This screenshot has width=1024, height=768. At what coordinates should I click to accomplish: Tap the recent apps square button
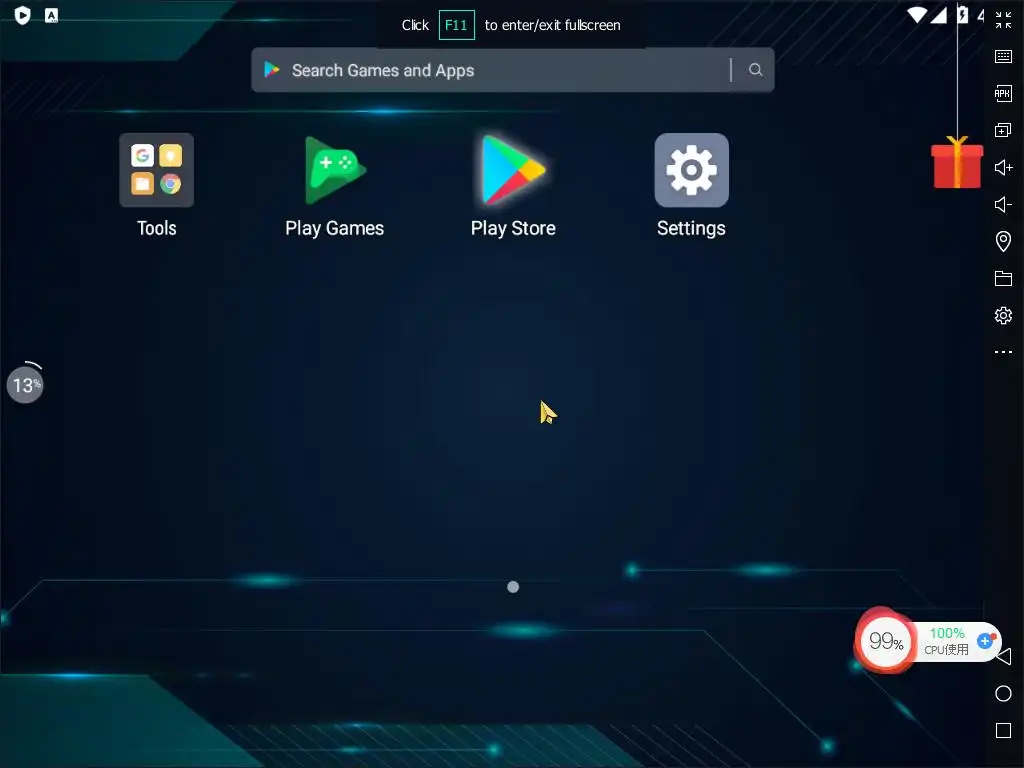point(1003,730)
